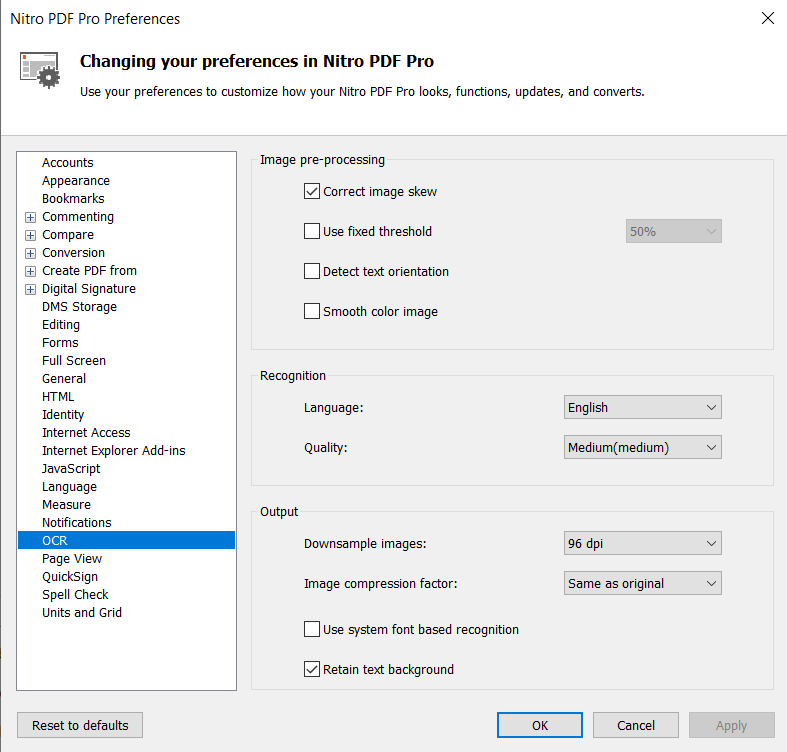This screenshot has width=787, height=752.
Task: Select the Full Screen category
Action: pyautogui.click(x=74, y=361)
